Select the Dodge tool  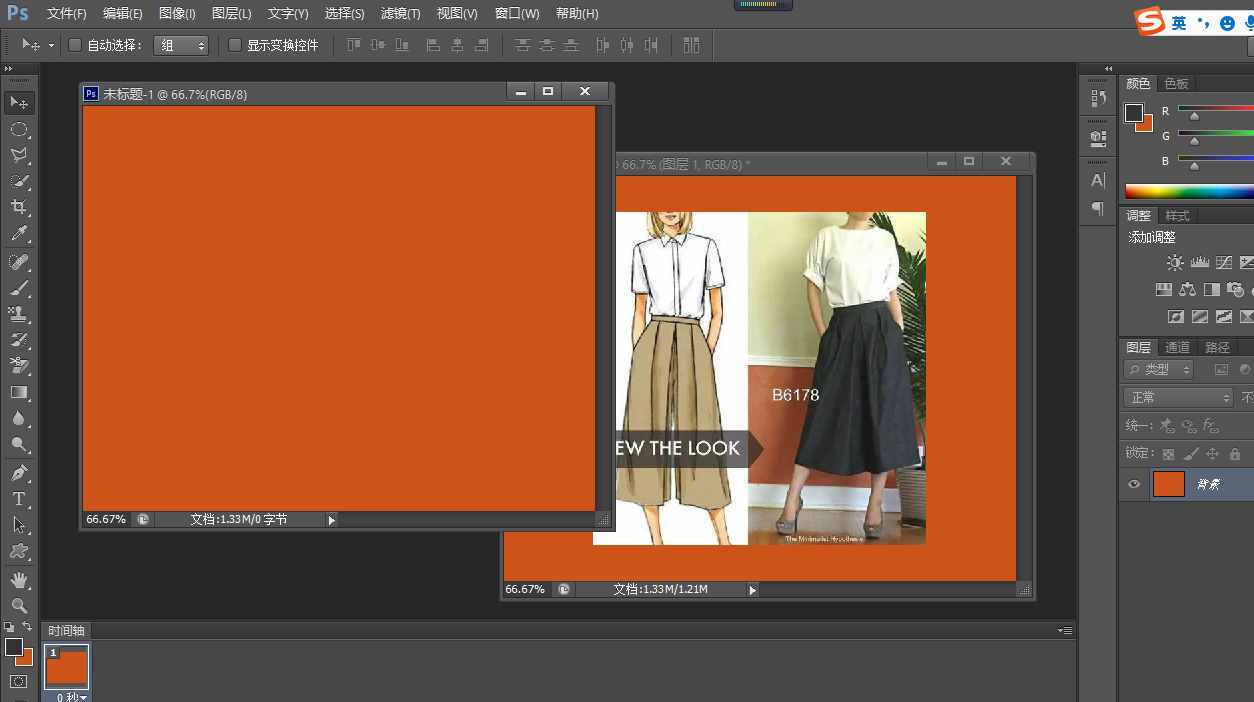(x=19, y=445)
